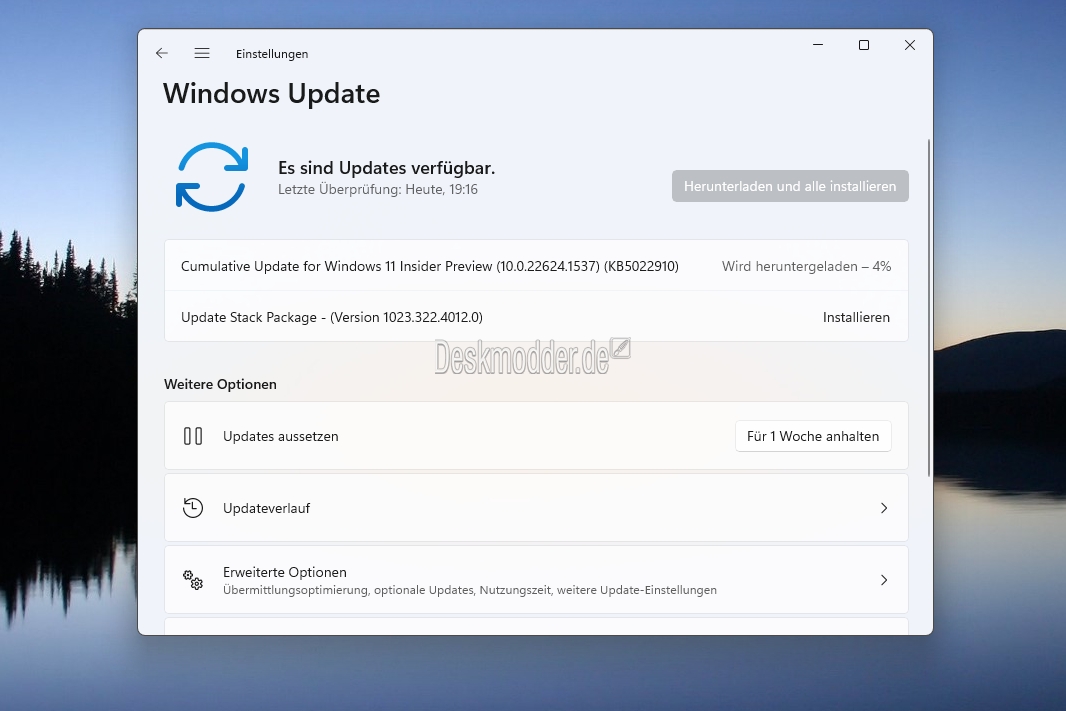1066x711 pixels.
Task: Click the pause icon beside Updates aussetzen
Action: (x=193, y=436)
